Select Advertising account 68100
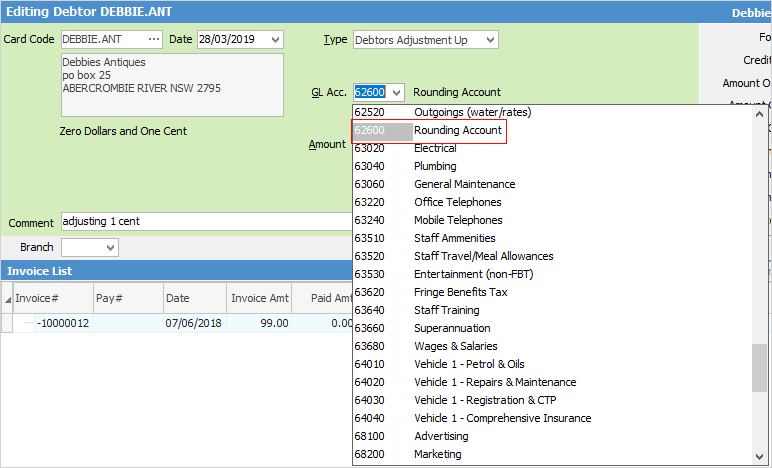The image size is (772, 468). [440, 436]
